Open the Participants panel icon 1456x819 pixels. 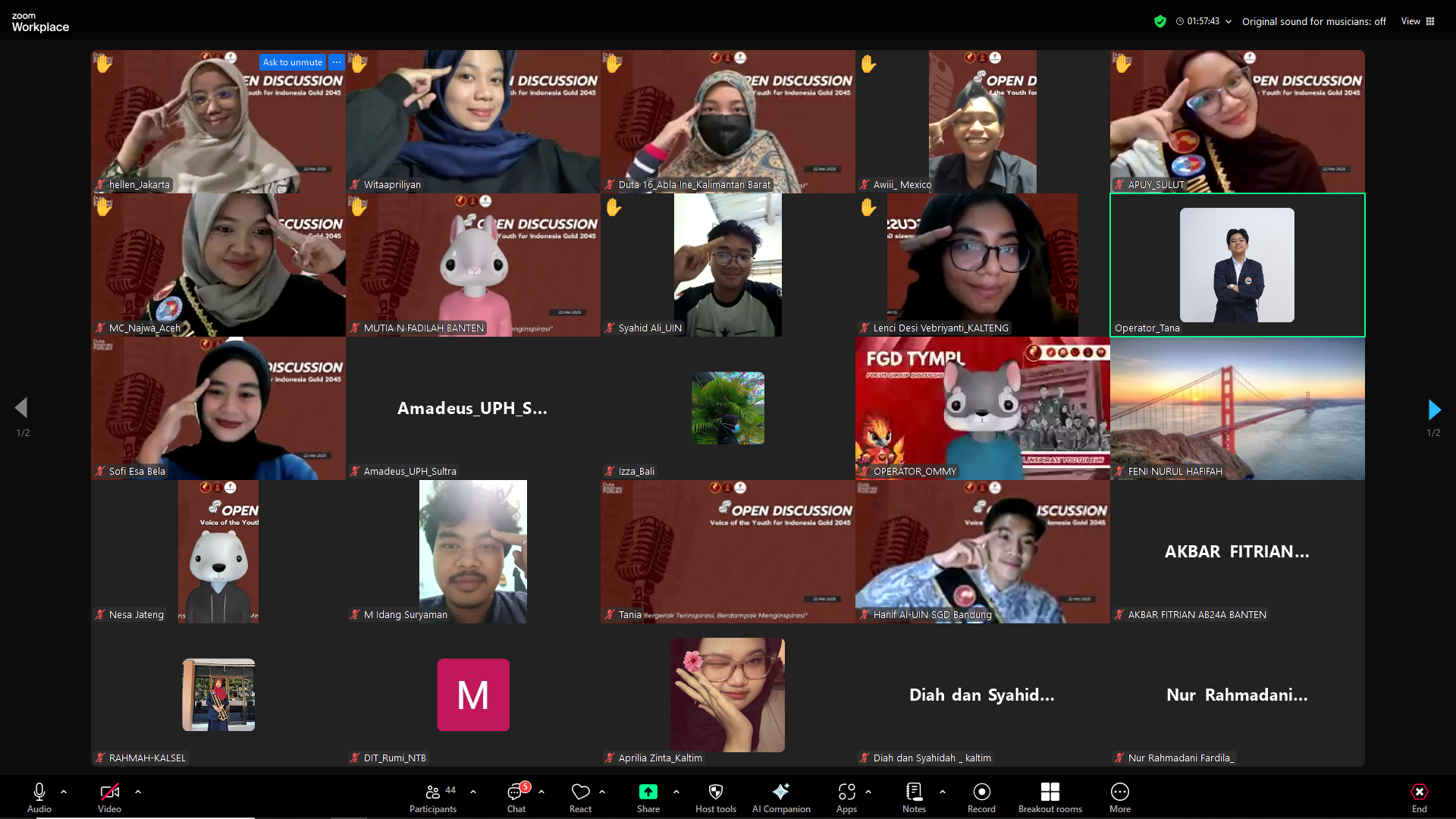pos(433,792)
